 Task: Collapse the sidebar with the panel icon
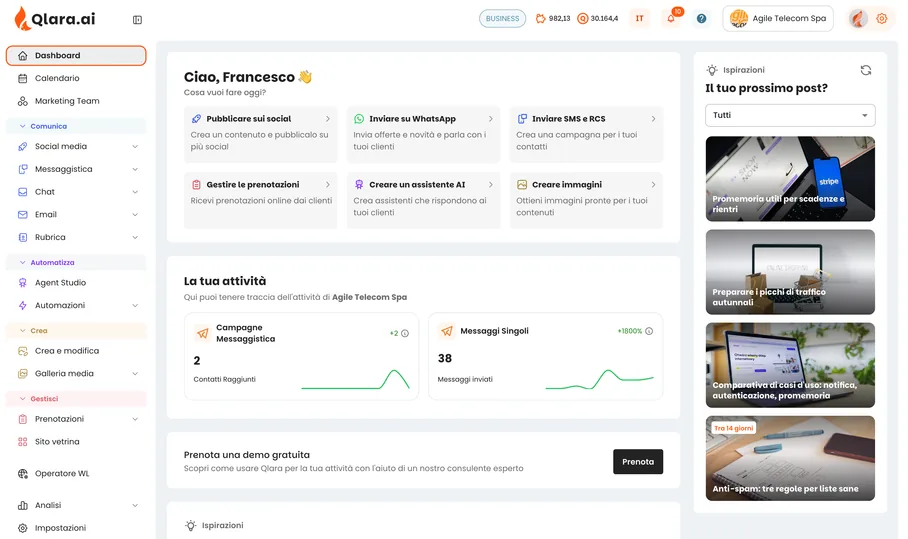coord(137,20)
